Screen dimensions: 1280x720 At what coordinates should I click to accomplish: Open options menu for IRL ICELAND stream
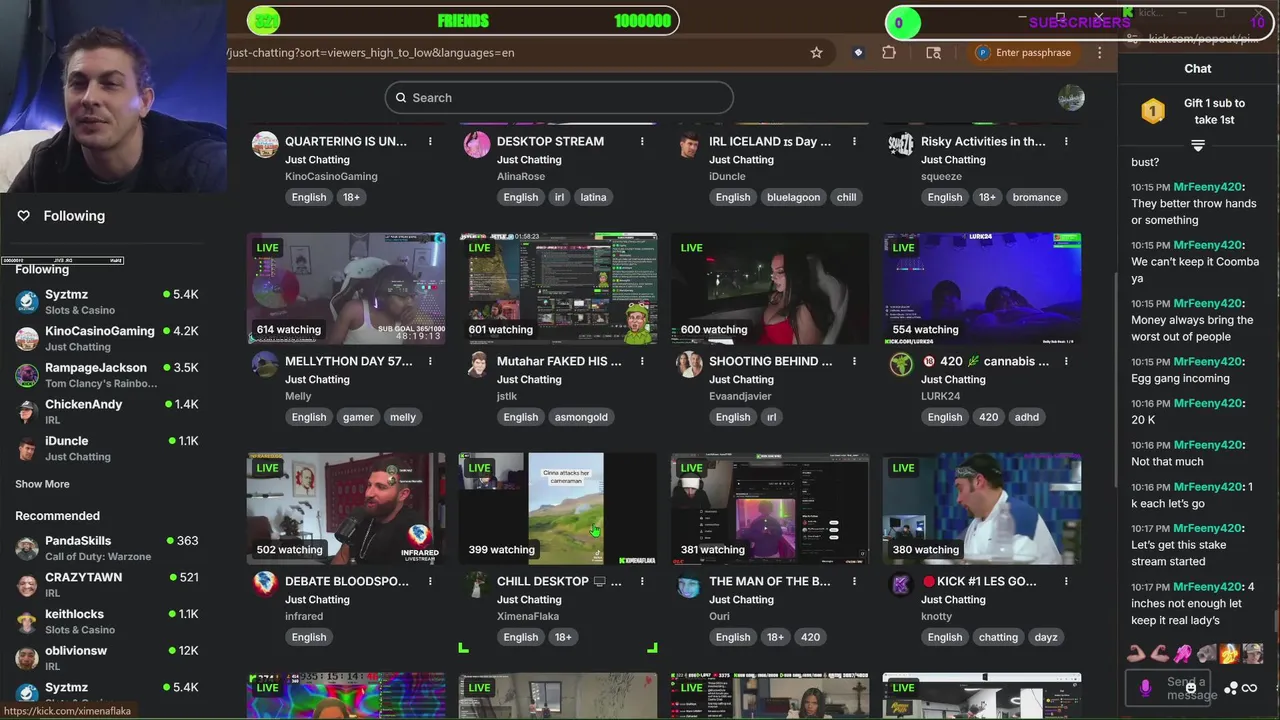pyautogui.click(x=854, y=142)
